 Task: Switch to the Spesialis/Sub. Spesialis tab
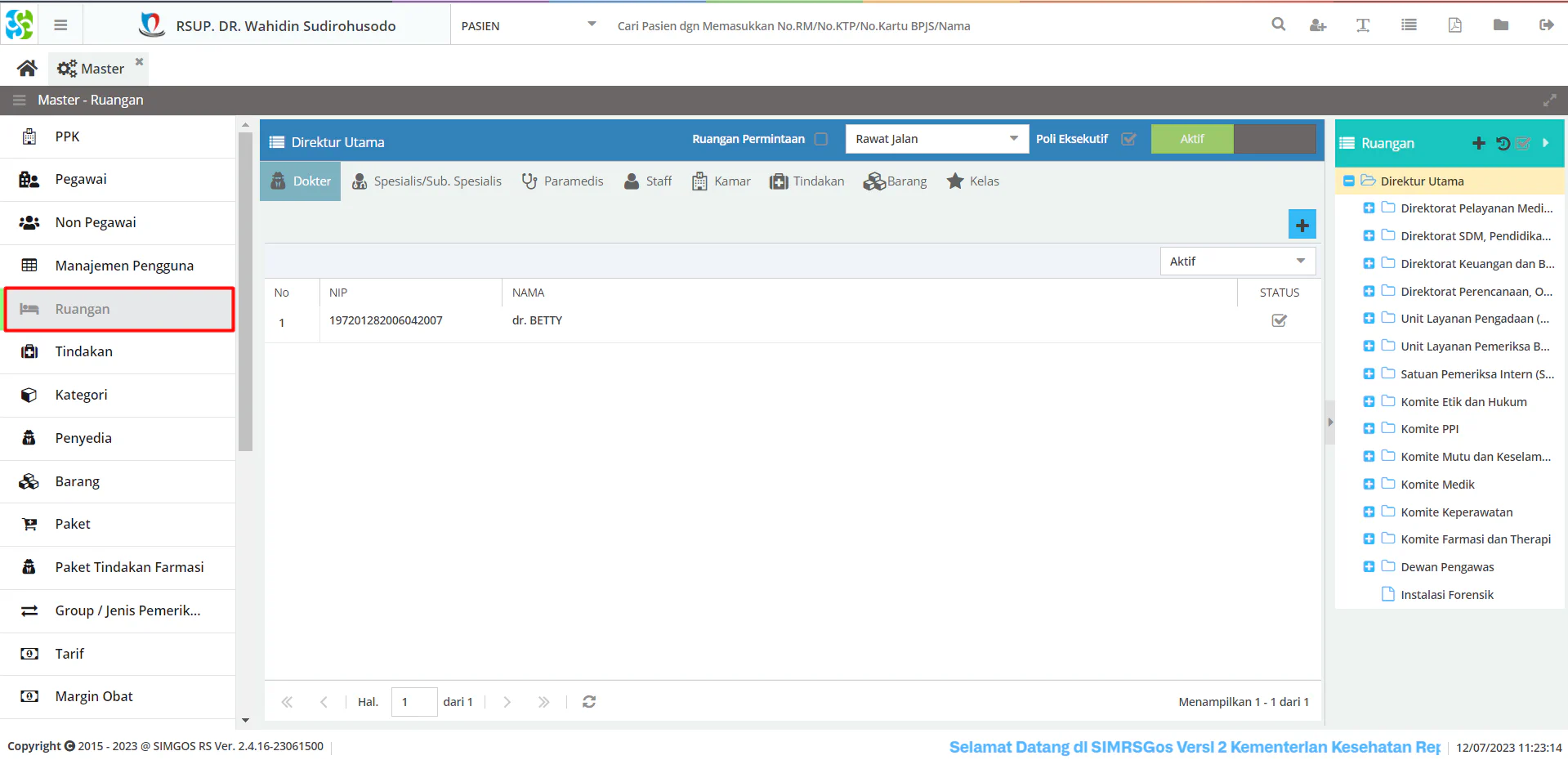pyautogui.click(x=427, y=181)
